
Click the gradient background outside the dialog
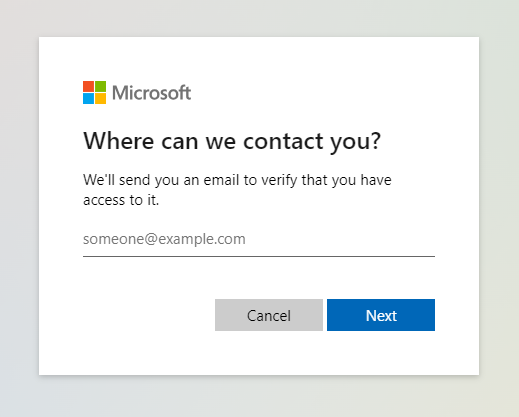(19, 200)
